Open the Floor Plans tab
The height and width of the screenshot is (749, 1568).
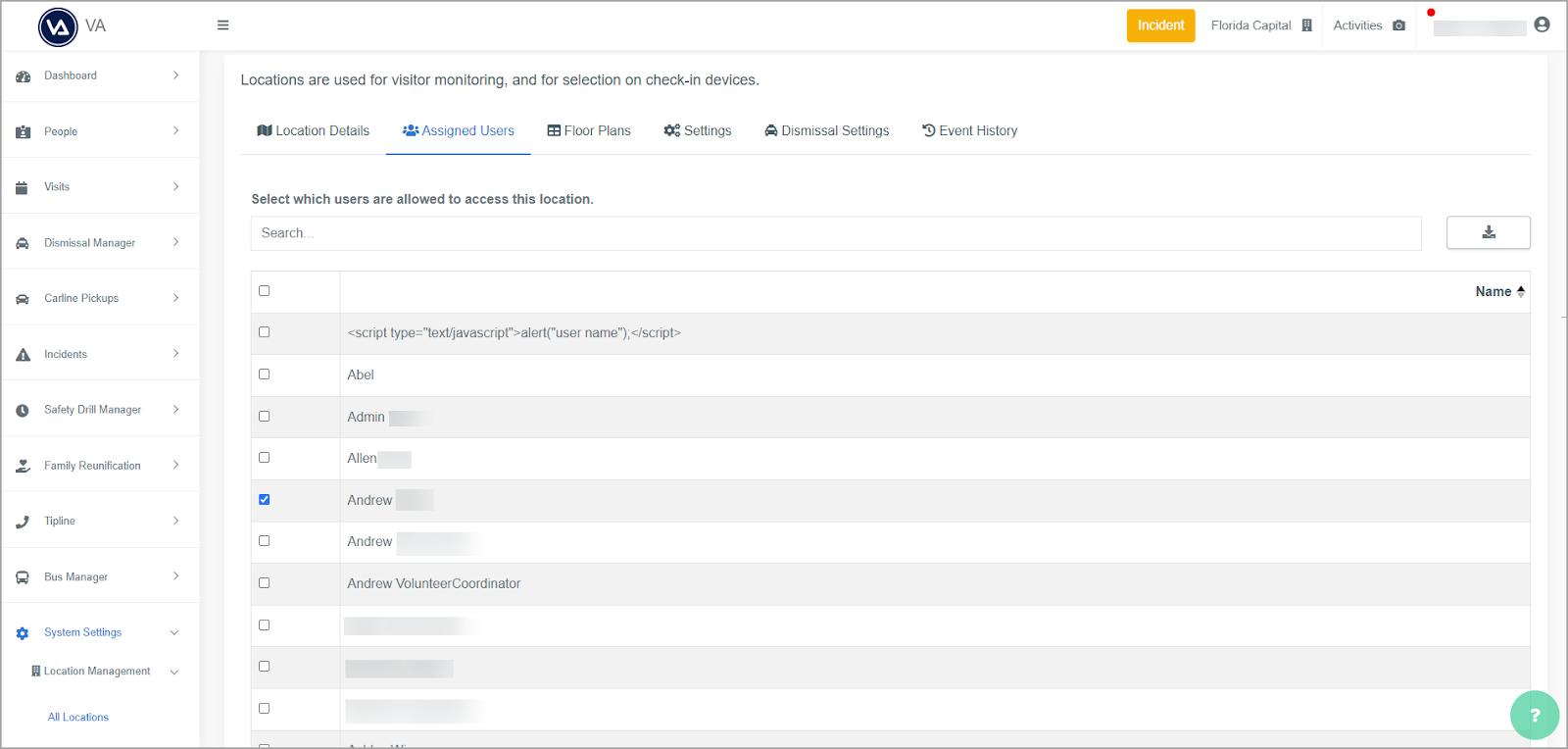(589, 131)
